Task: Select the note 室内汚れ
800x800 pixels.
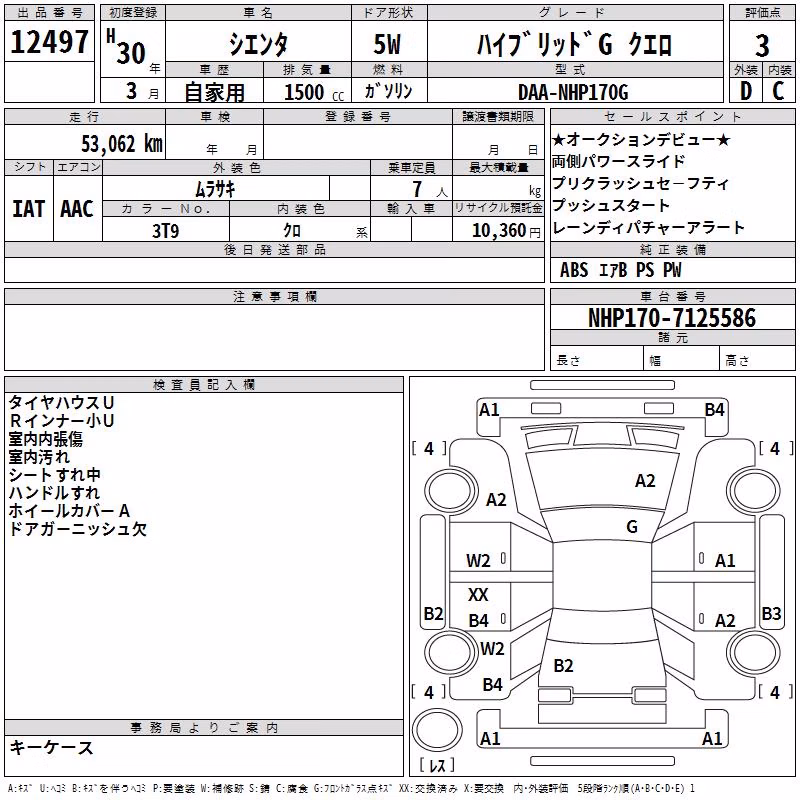Action: (x=39, y=457)
